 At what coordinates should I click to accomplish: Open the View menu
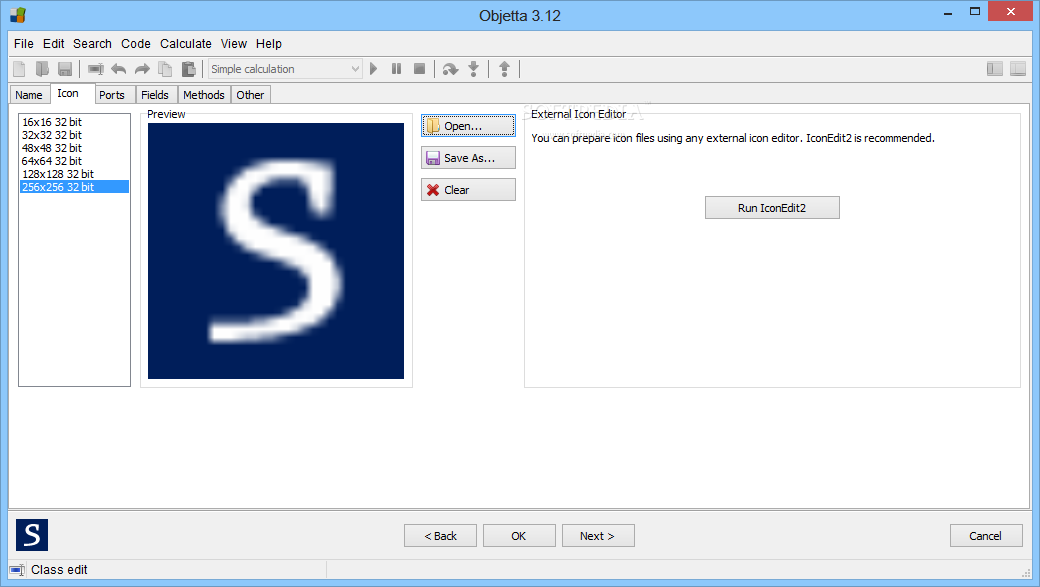click(x=234, y=44)
